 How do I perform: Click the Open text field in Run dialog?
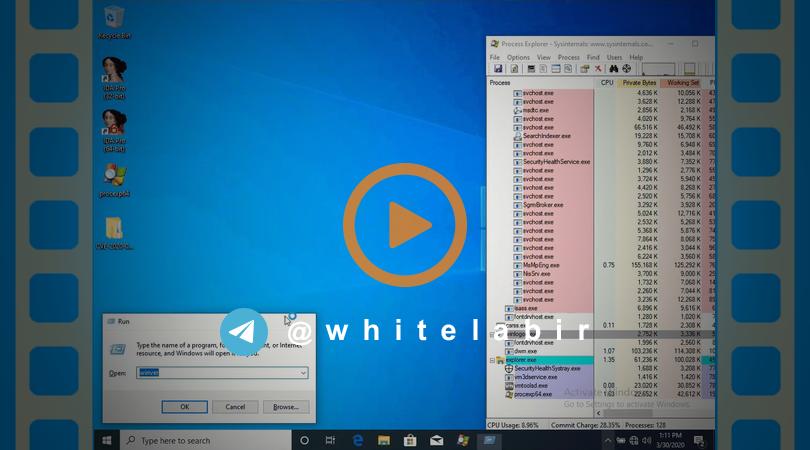pyautogui.click(x=222, y=373)
